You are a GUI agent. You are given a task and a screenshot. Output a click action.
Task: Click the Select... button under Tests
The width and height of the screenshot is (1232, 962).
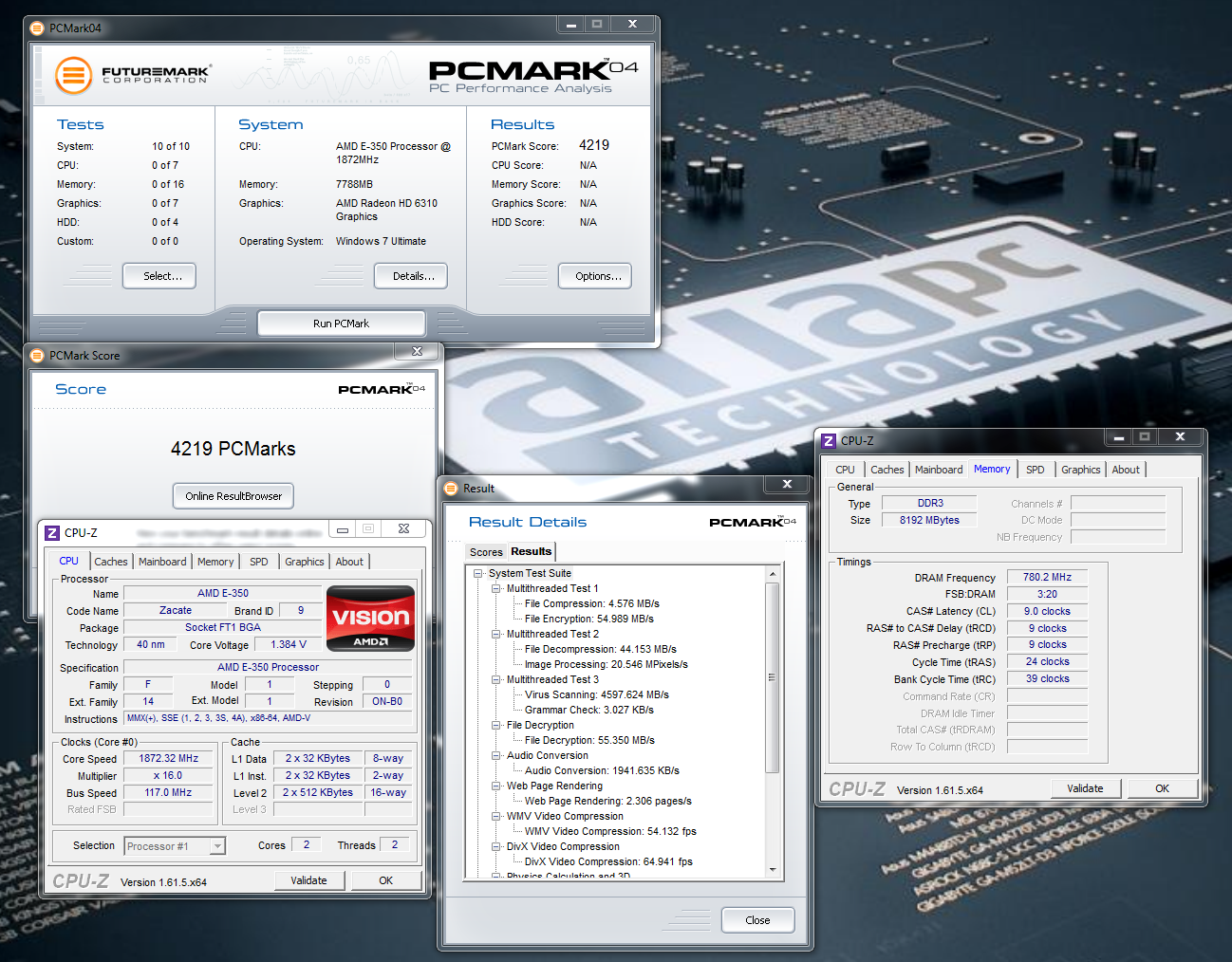[x=159, y=276]
